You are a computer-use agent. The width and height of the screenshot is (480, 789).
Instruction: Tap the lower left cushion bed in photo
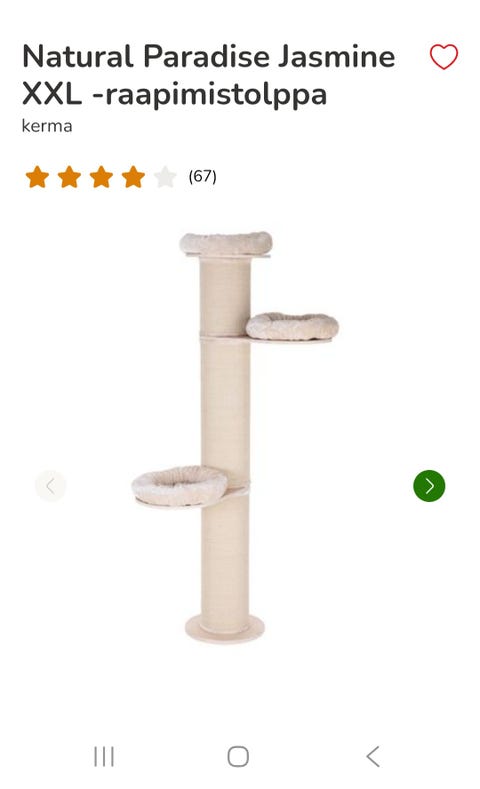(179, 485)
